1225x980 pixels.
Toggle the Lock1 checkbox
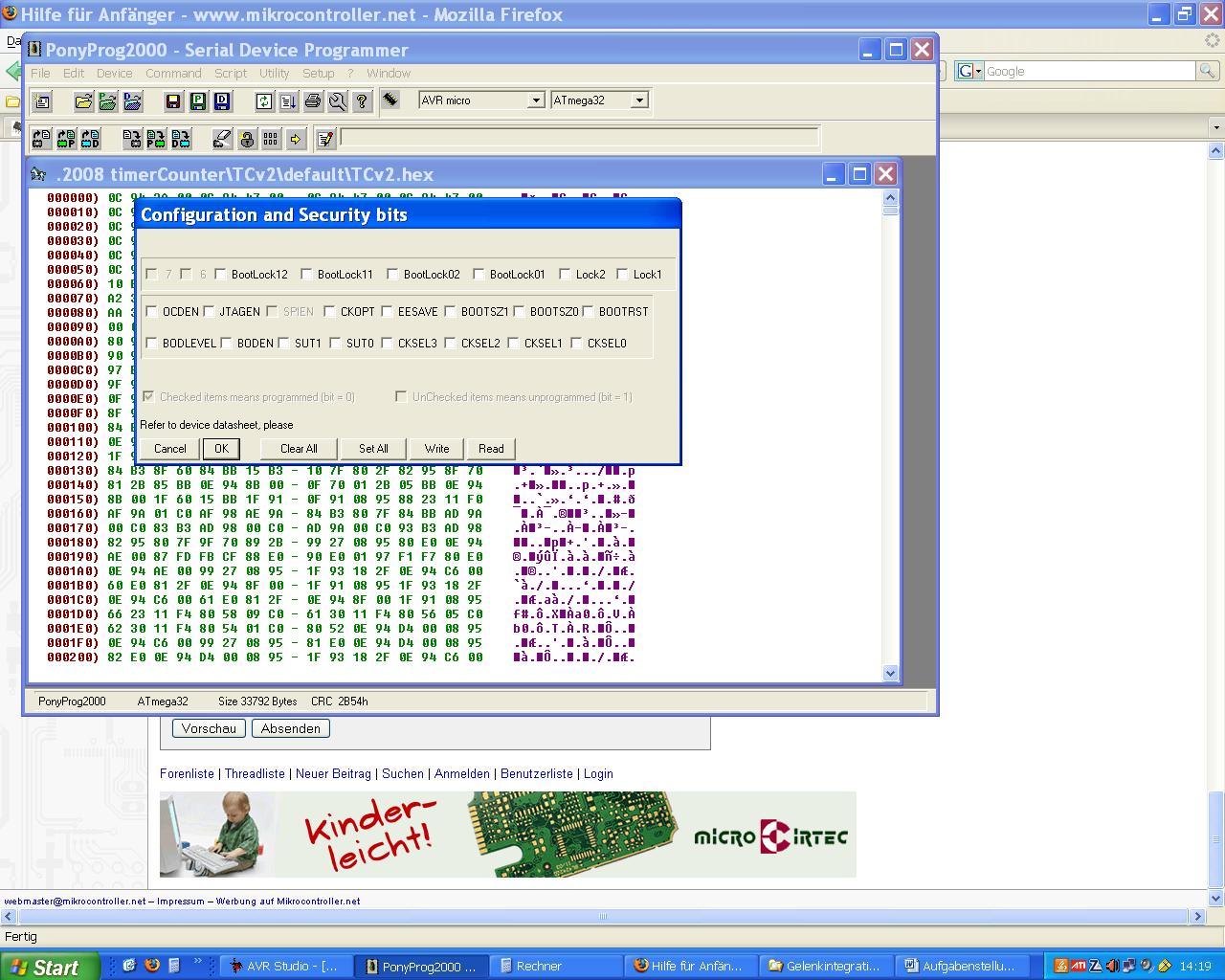[x=622, y=274]
